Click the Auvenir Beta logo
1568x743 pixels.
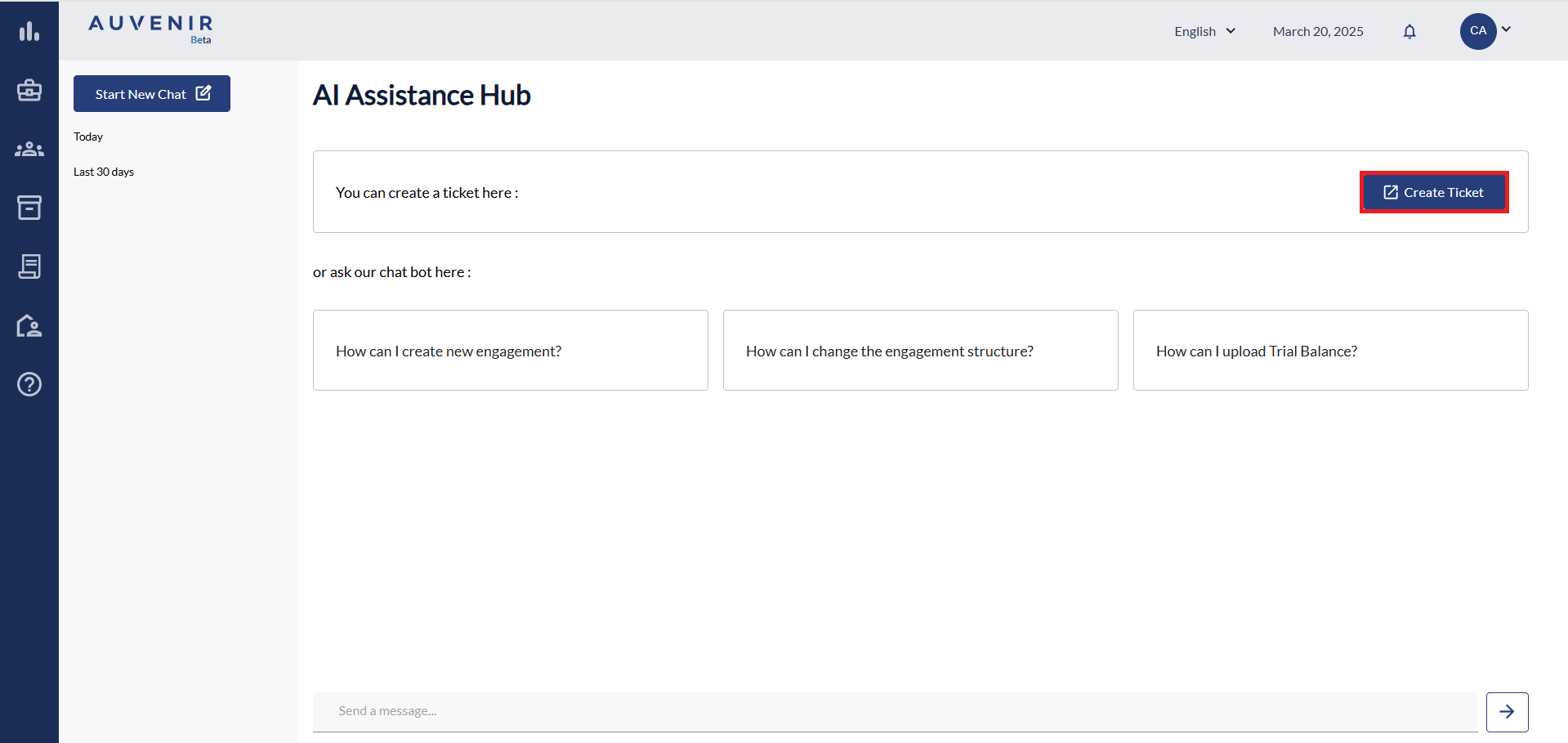click(150, 28)
